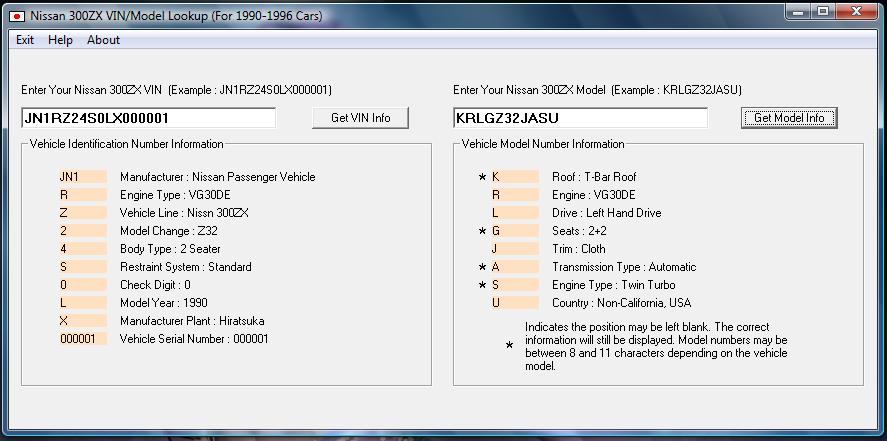
Task: Select 'Country : Non-California, USA' text
Action: click(622, 303)
